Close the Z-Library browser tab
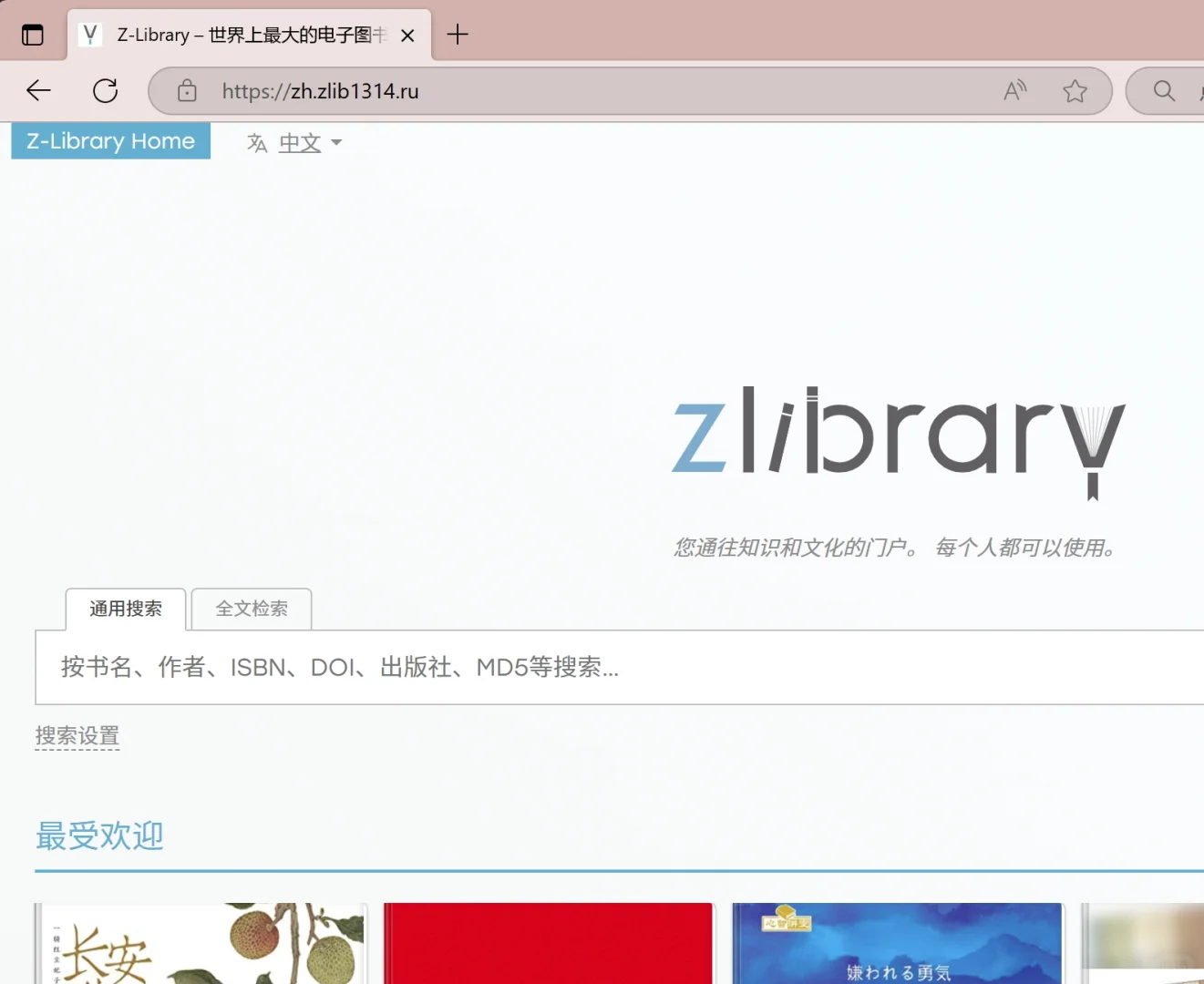The height and width of the screenshot is (984, 1204). click(x=407, y=36)
